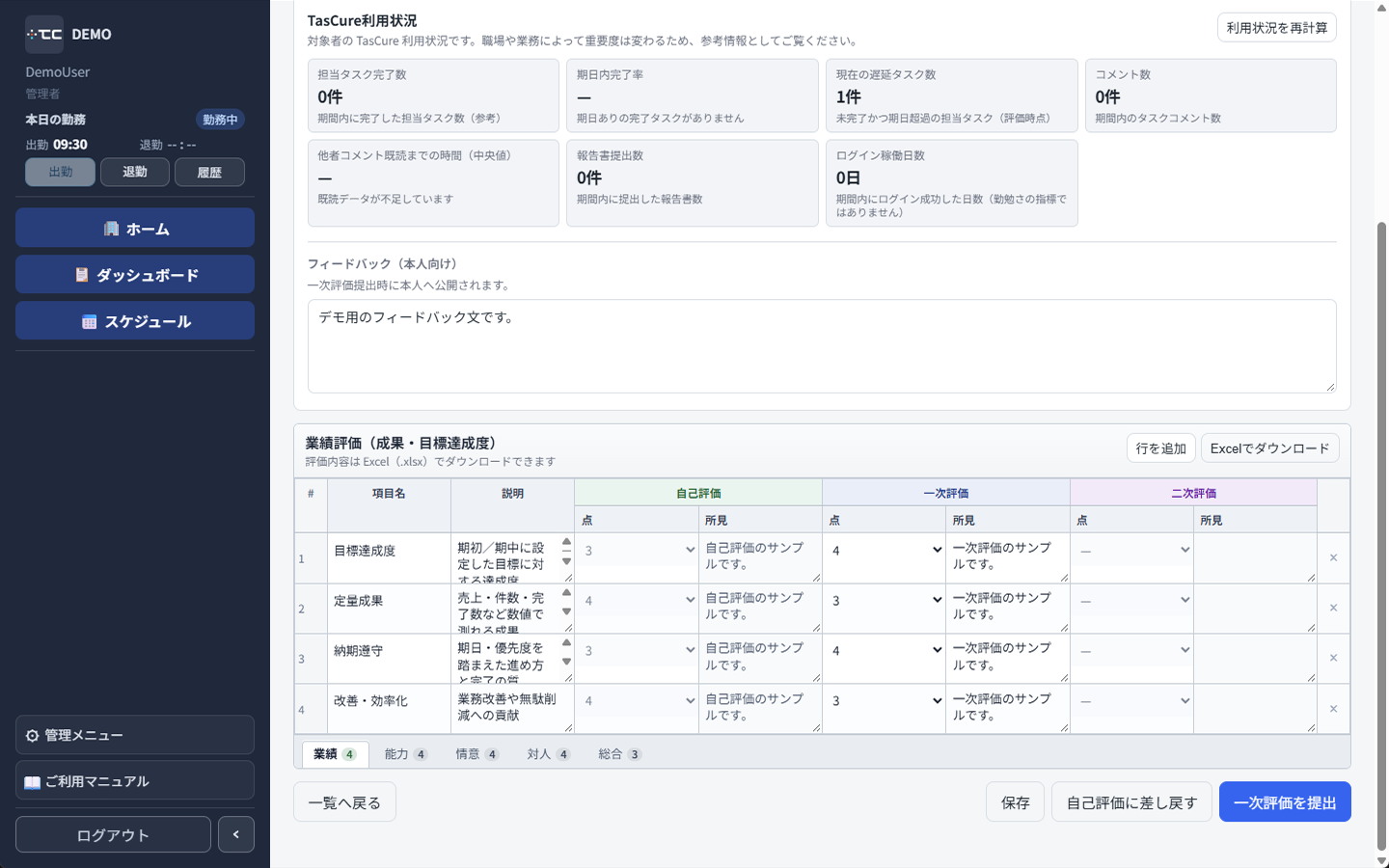This screenshot has height=868, width=1389.
Task: Delete the 定量成果 row with × icon
Action: (1333, 608)
